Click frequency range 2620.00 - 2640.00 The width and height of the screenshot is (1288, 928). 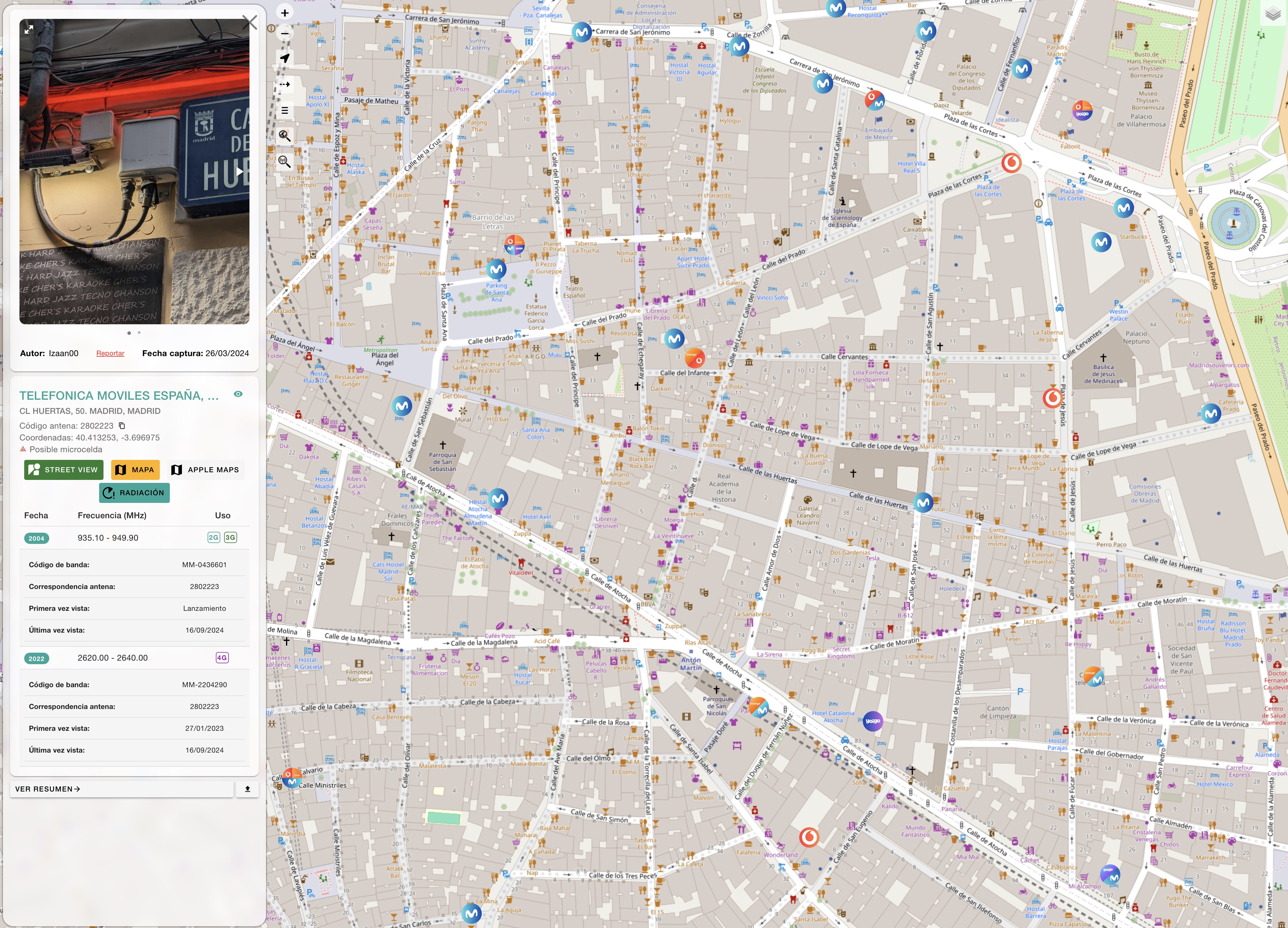112,658
